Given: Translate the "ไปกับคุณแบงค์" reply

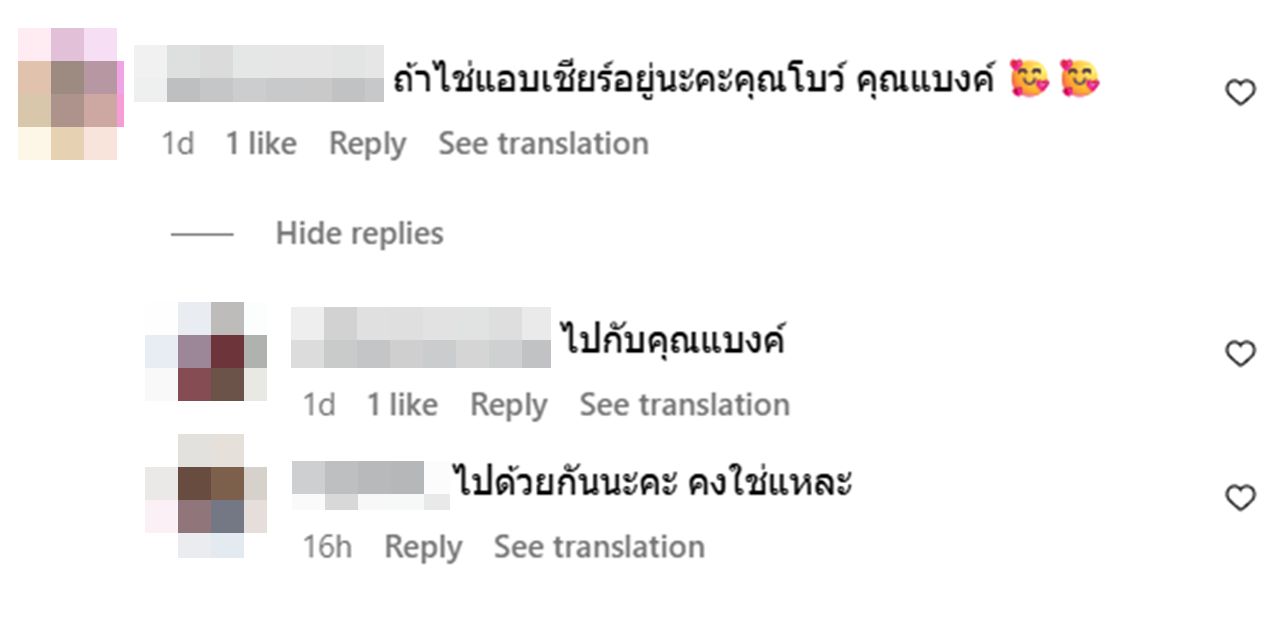Looking at the screenshot, I should (684, 405).
